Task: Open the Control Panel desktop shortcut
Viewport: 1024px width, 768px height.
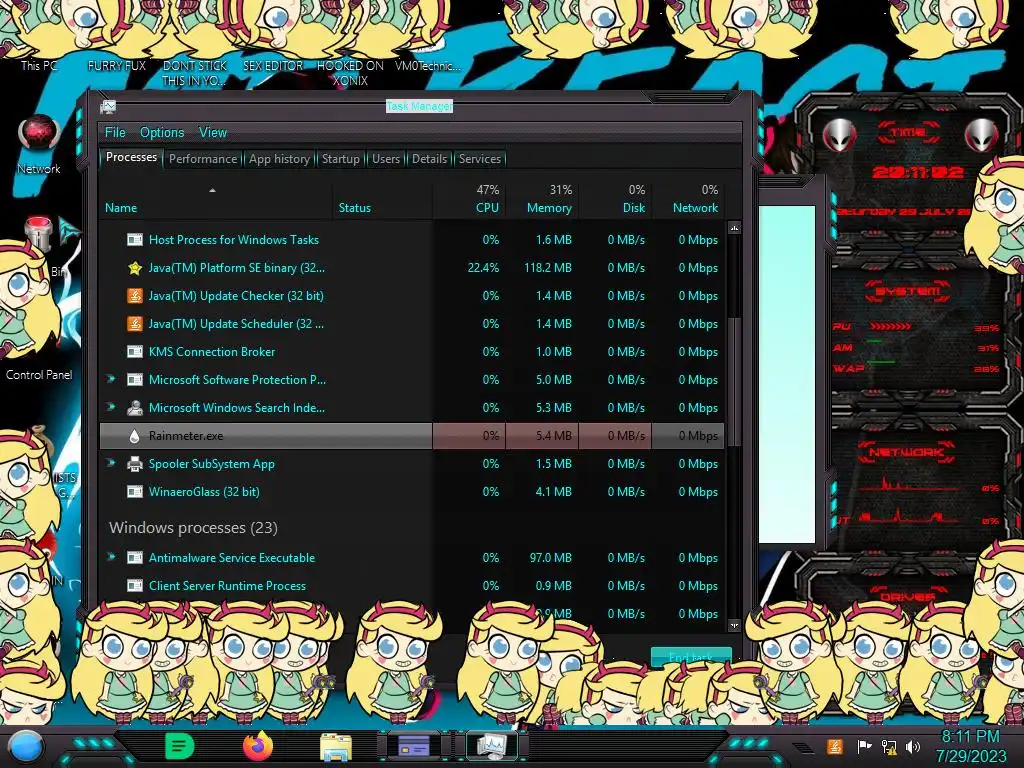Action: click(x=39, y=374)
